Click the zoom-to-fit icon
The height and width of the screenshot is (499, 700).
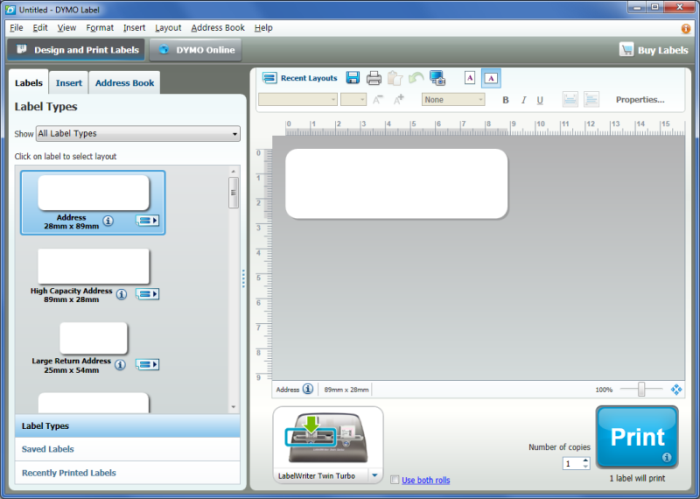[676, 390]
